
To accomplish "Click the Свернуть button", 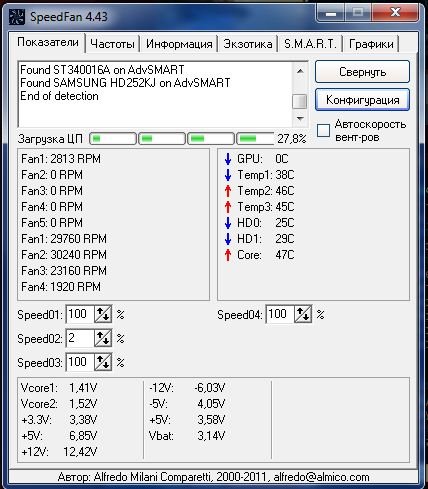I will pyautogui.click(x=362, y=72).
